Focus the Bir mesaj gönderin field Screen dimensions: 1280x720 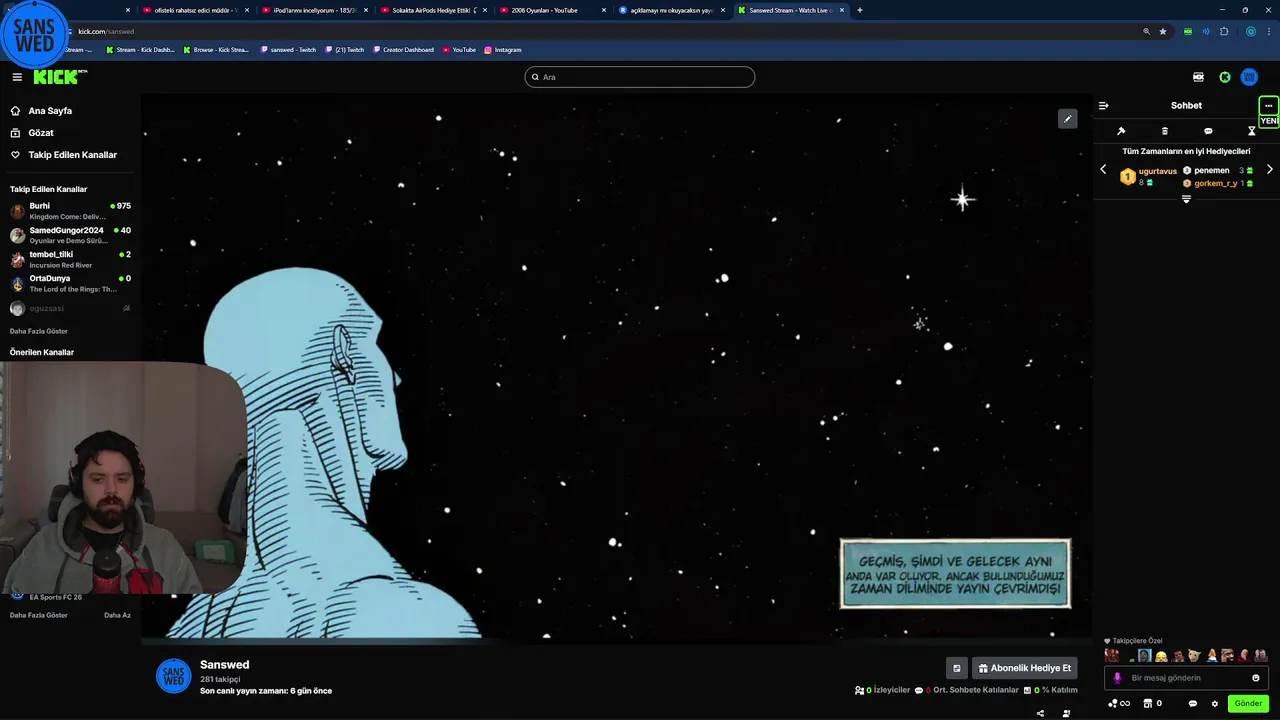(1186, 678)
